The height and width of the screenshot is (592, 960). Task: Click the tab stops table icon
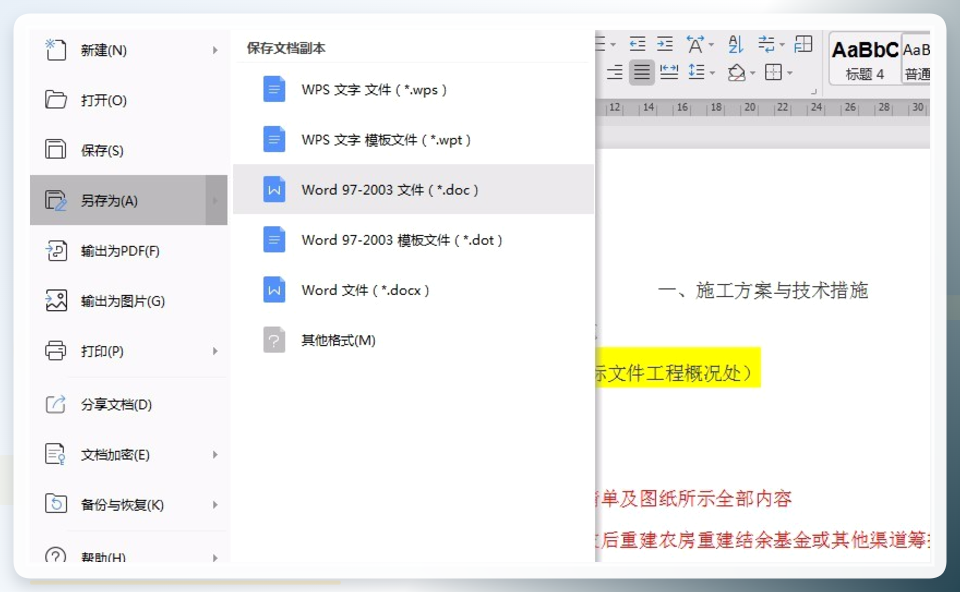click(803, 44)
